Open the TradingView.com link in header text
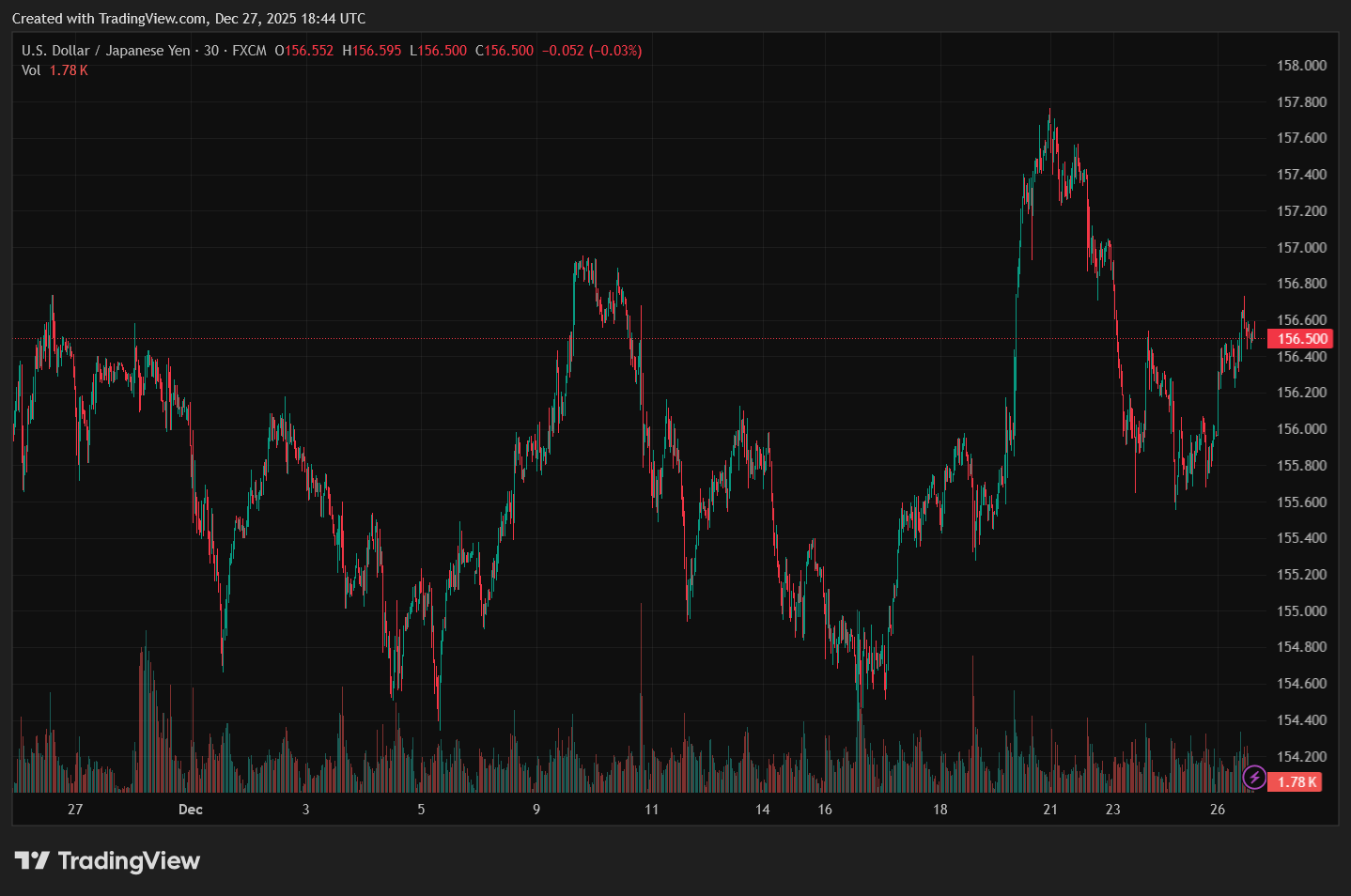1351x896 pixels. pyautogui.click(x=152, y=19)
